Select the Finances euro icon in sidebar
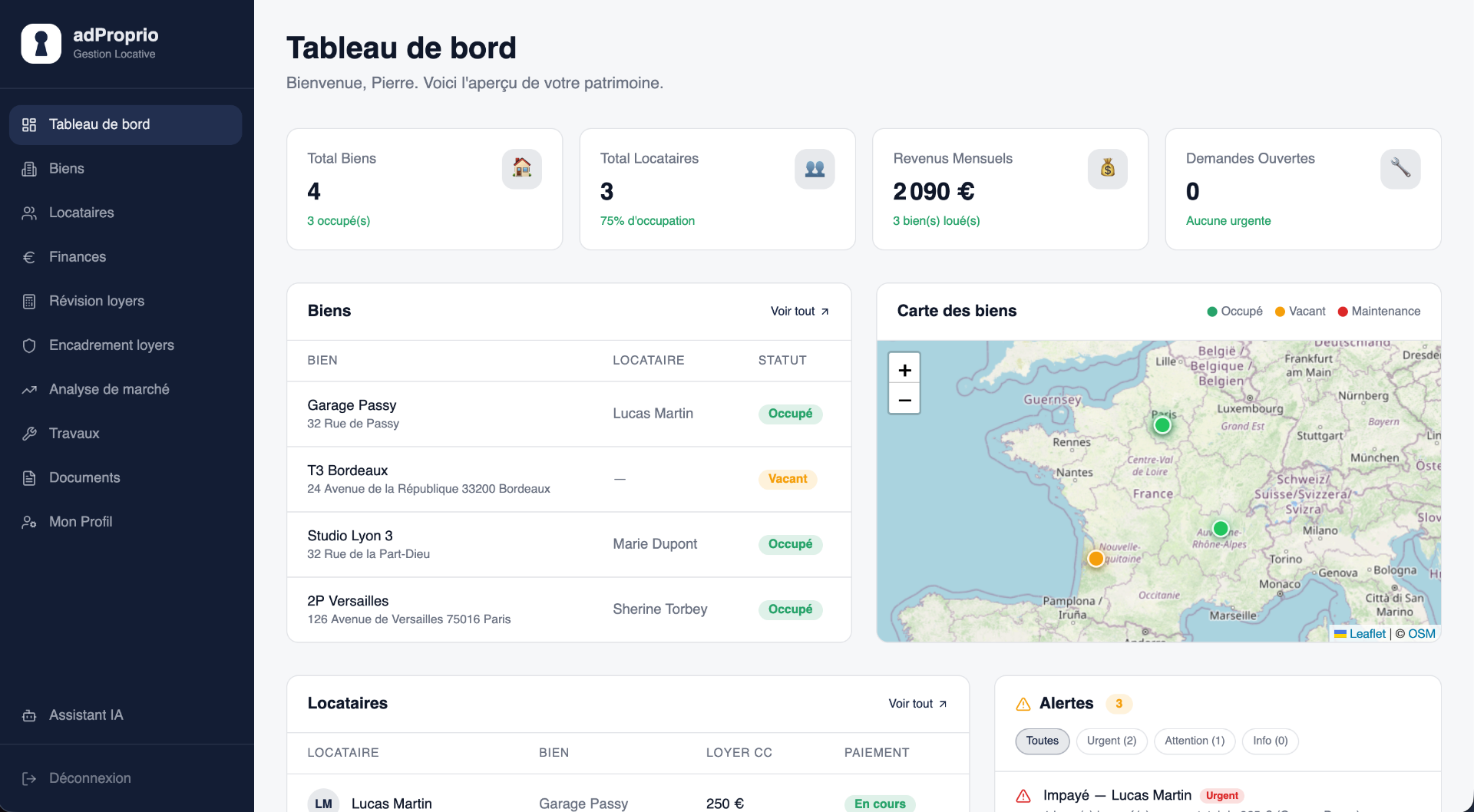This screenshot has height=812, width=1474. 29,256
